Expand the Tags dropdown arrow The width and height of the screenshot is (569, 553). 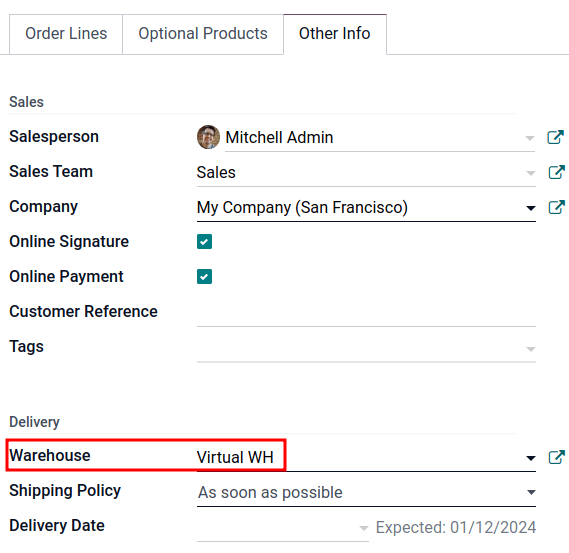coord(531,349)
